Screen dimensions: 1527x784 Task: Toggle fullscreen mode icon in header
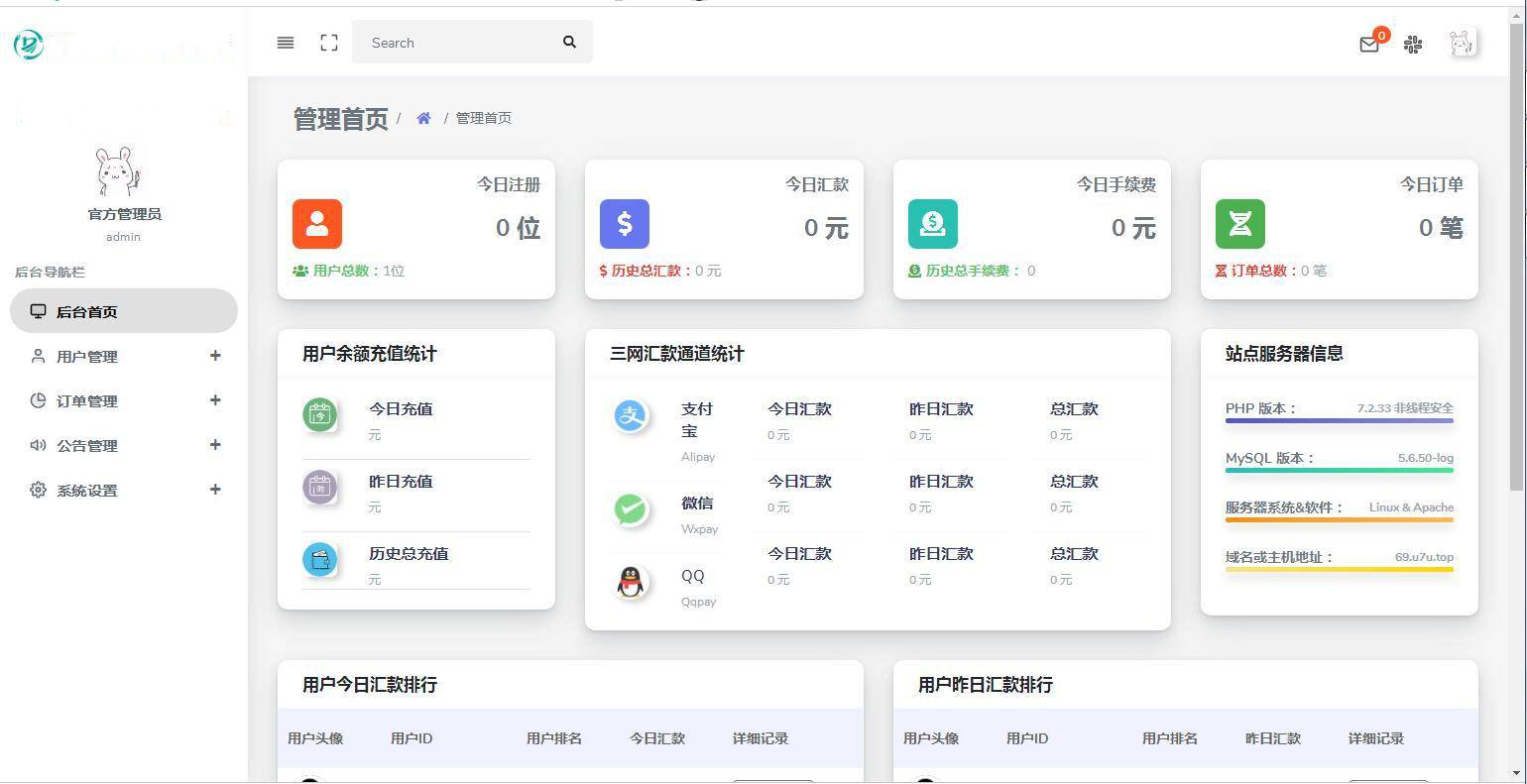coord(329,43)
